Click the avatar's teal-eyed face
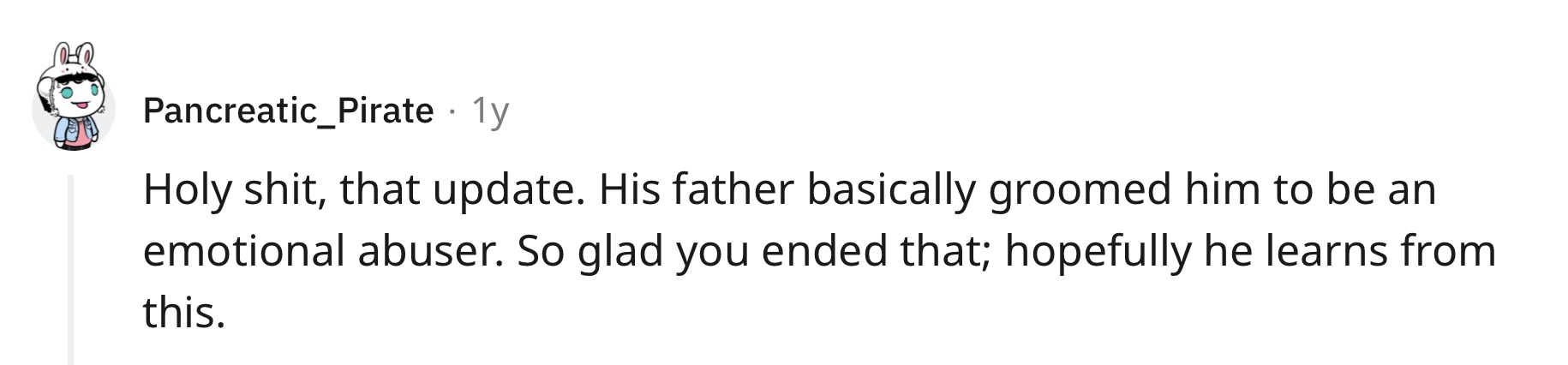 click(x=77, y=93)
